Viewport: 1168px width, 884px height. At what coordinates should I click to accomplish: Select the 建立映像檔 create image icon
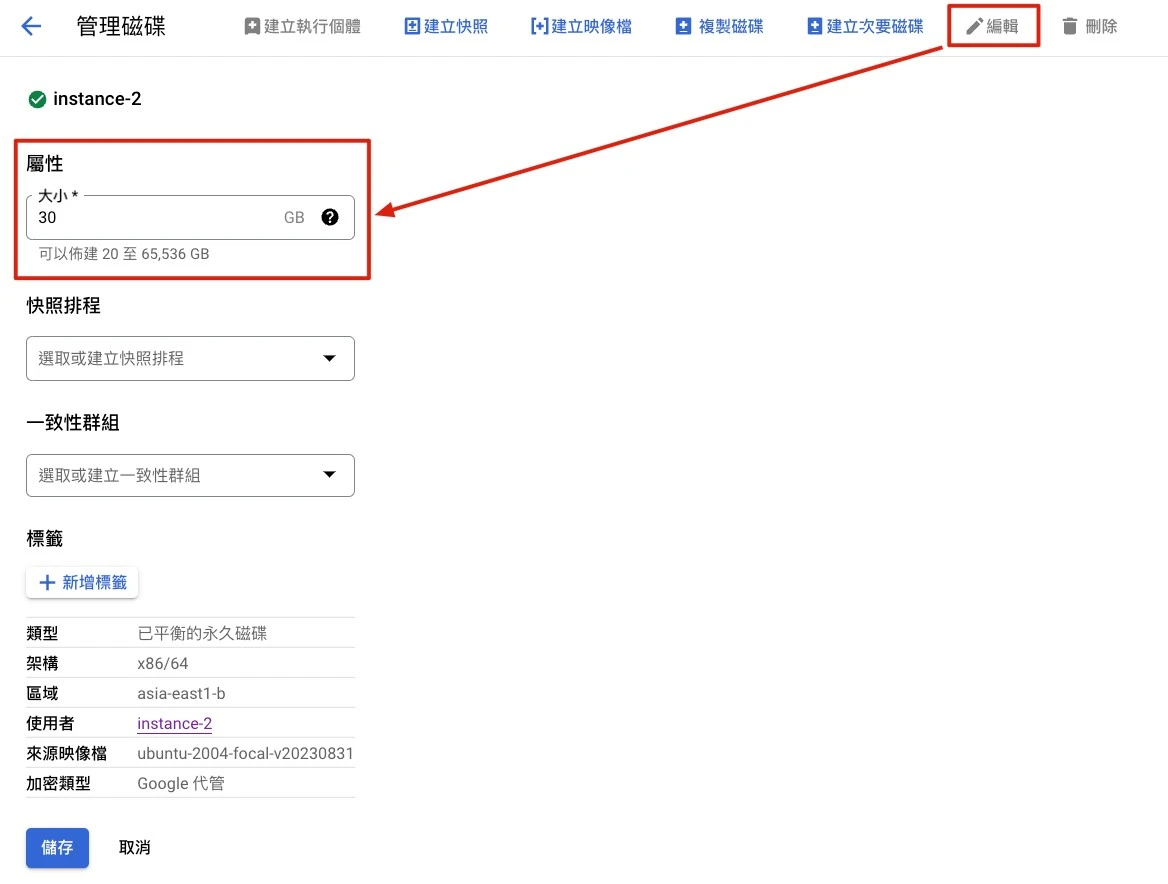tap(539, 26)
